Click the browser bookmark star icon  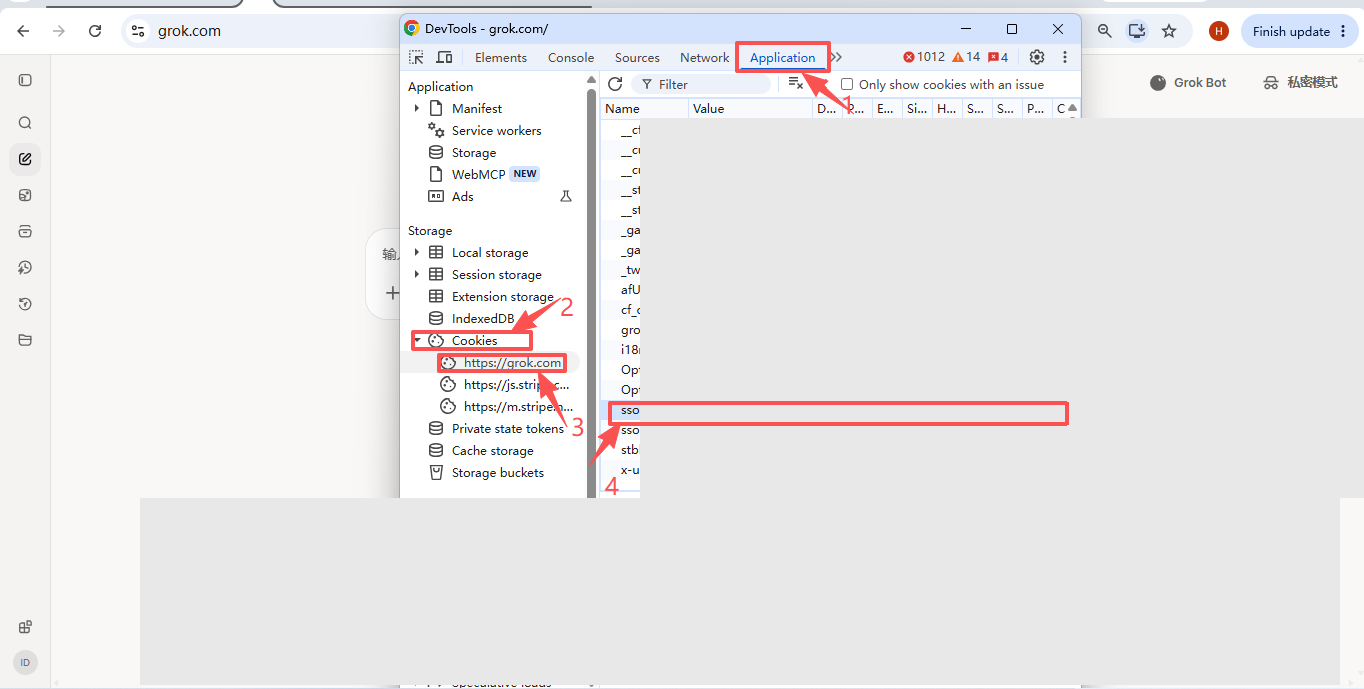click(1169, 31)
